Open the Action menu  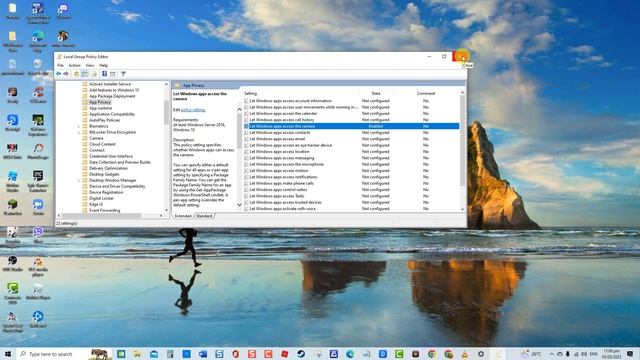coord(74,65)
